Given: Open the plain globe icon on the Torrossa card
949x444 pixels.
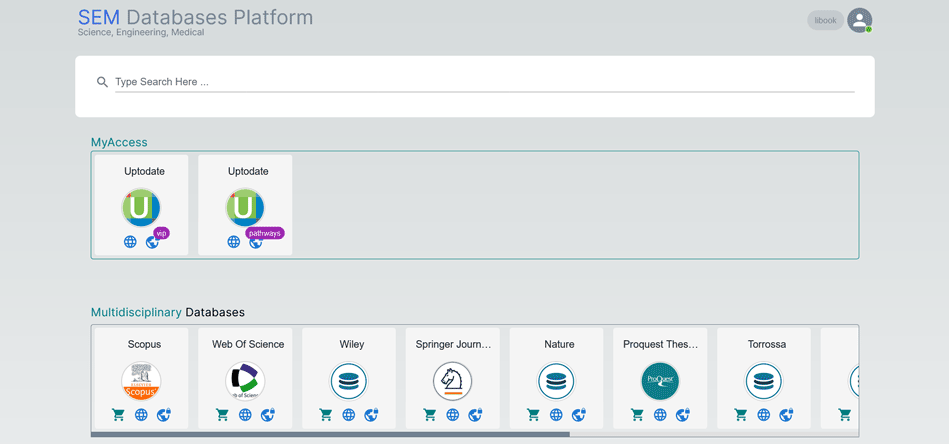Looking at the screenshot, I should 764,414.
